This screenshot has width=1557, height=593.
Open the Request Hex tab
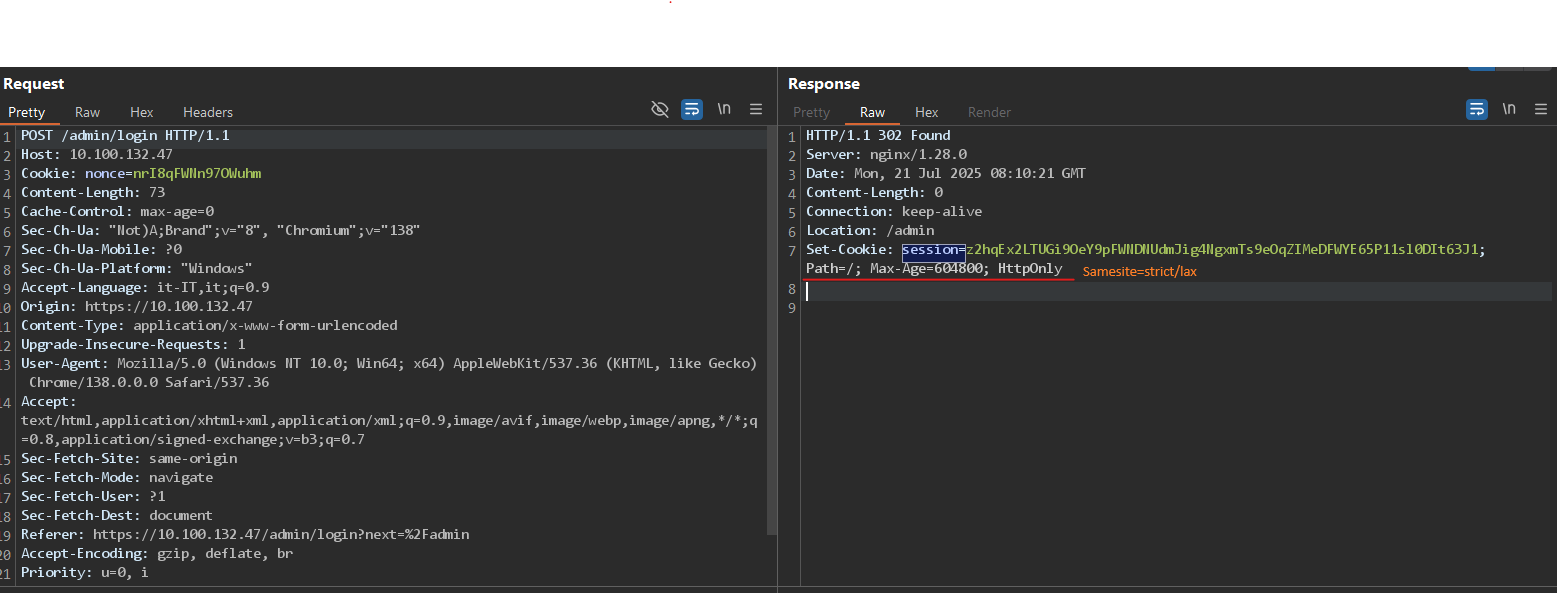pos(141,113)
